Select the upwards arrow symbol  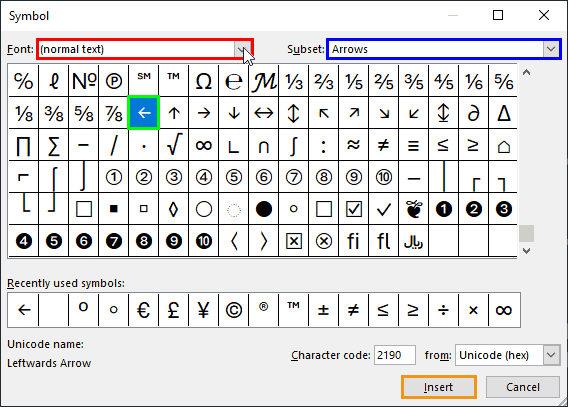(x=174, y=113)
